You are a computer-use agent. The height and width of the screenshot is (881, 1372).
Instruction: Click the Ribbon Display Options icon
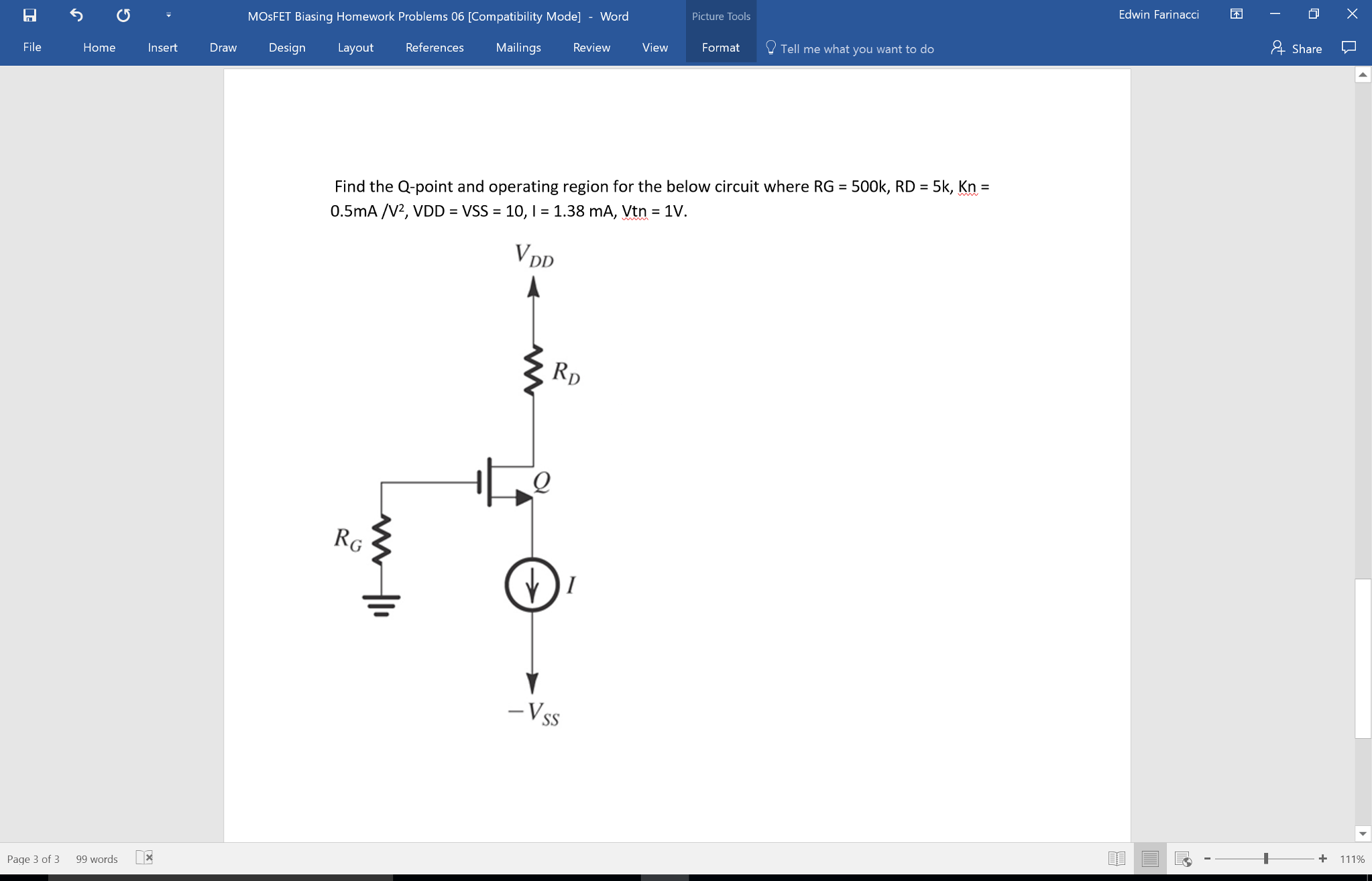(x=1235, y=13)
